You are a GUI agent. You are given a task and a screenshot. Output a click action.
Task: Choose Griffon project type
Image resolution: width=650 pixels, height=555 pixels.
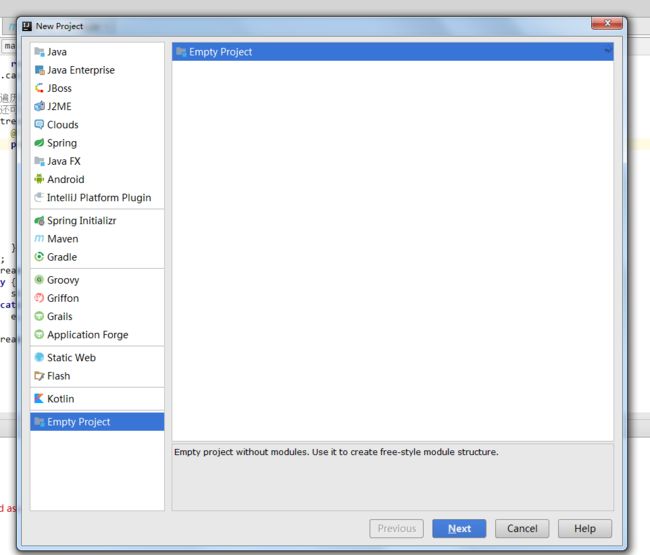[97, 298]
